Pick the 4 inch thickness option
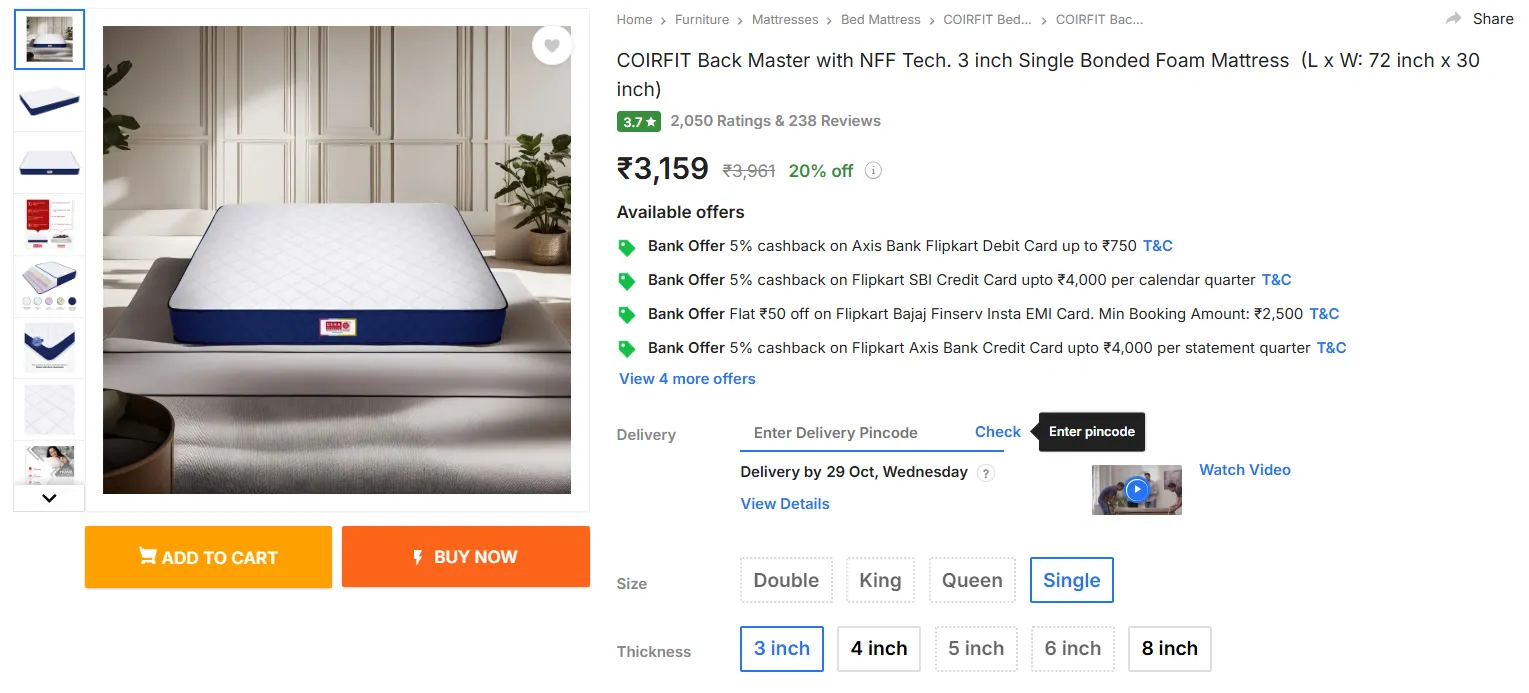Screen dimensions: 1529x693 click(879, 649)
